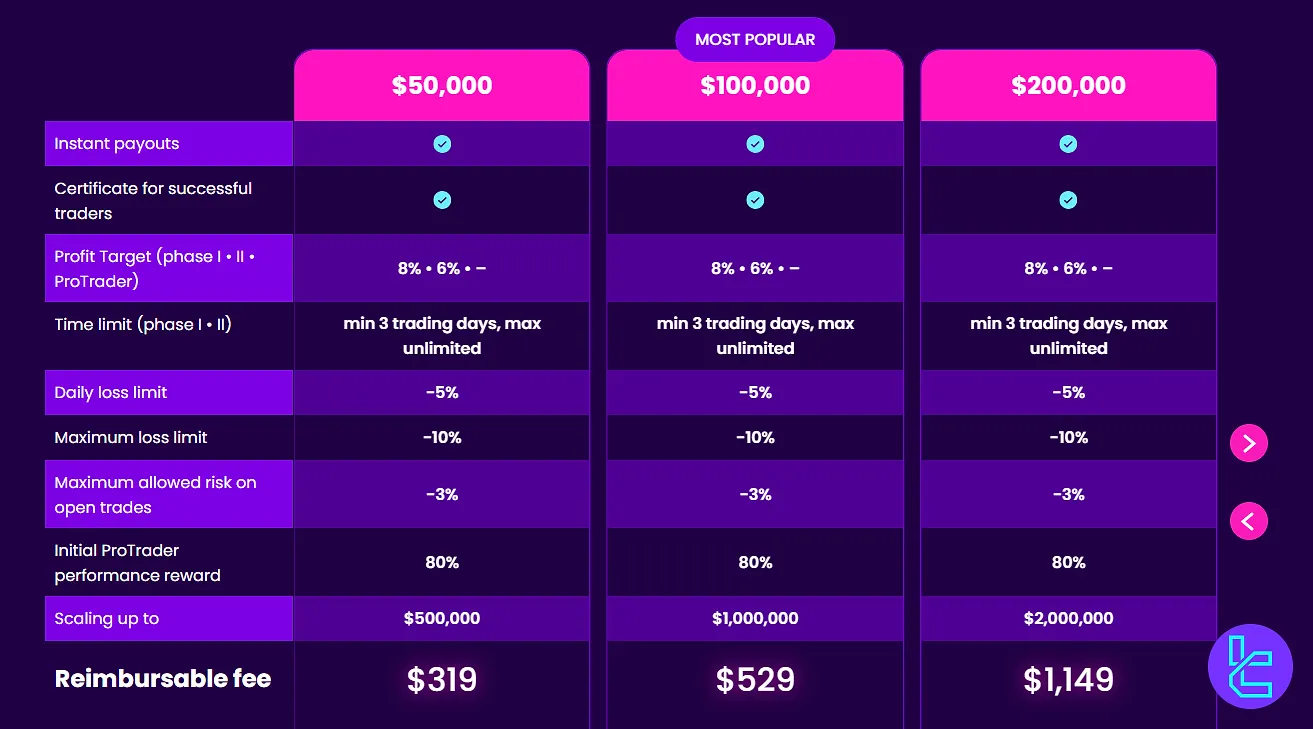Click the Instant payouts checkmark under $100,000

(755, 143)
